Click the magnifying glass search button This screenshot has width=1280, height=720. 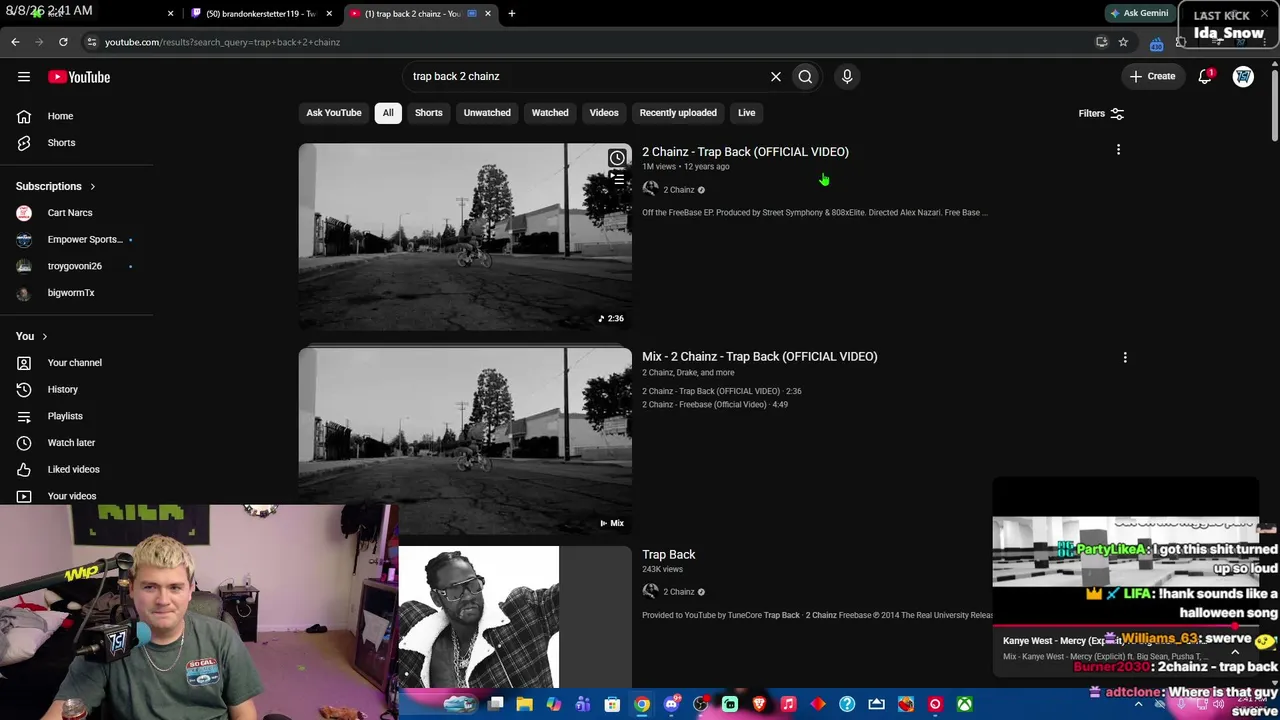click(x=805, y=76)
